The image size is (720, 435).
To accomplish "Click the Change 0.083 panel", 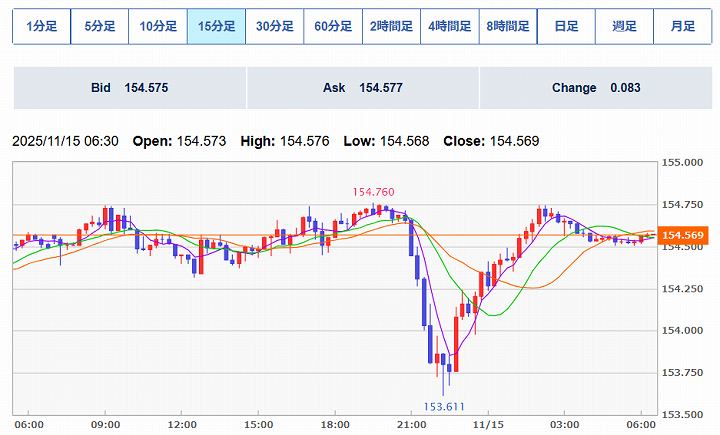I will point(594,88).
